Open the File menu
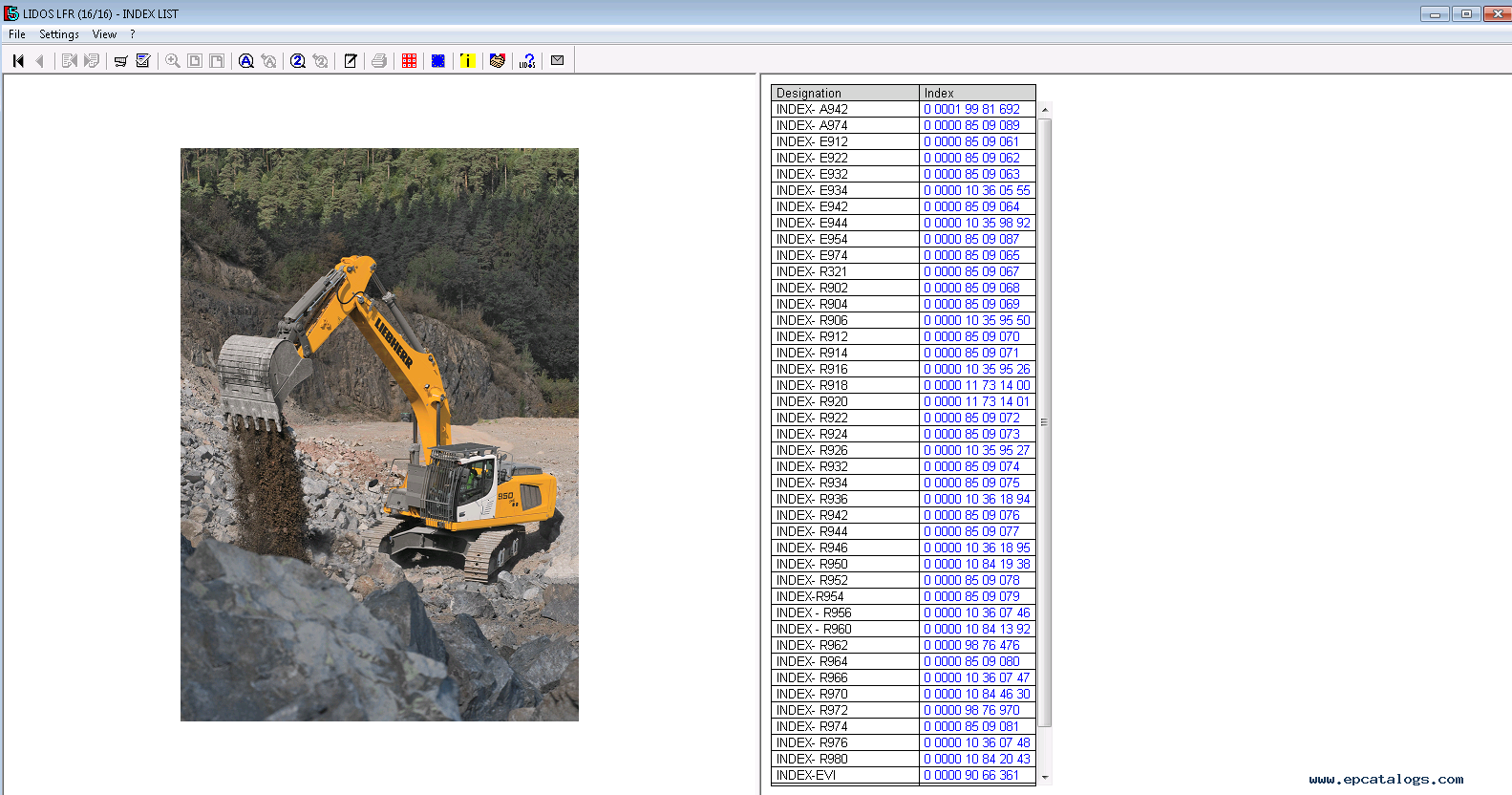 click(x=17, y=34)
